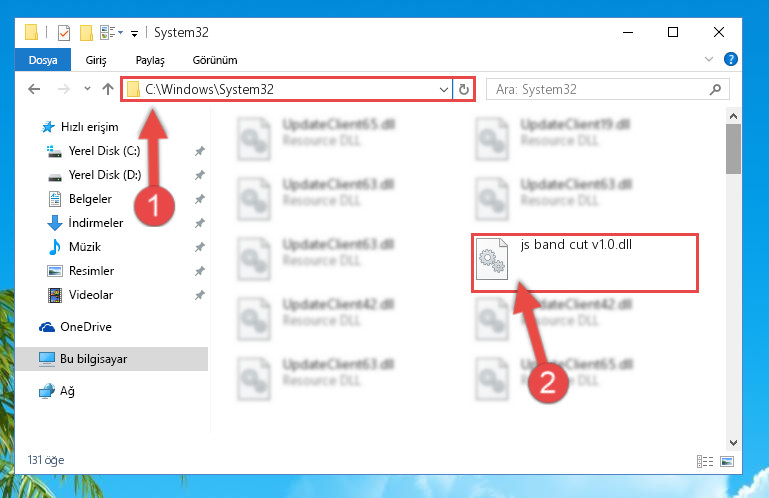
Task: Open the Görünüm ribbon tab
Action: click(215, 60)
